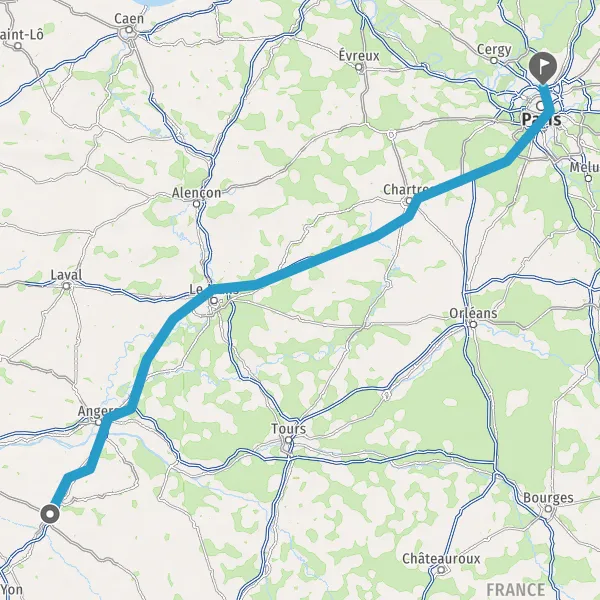Click the Laval city dot

[67, 286]
